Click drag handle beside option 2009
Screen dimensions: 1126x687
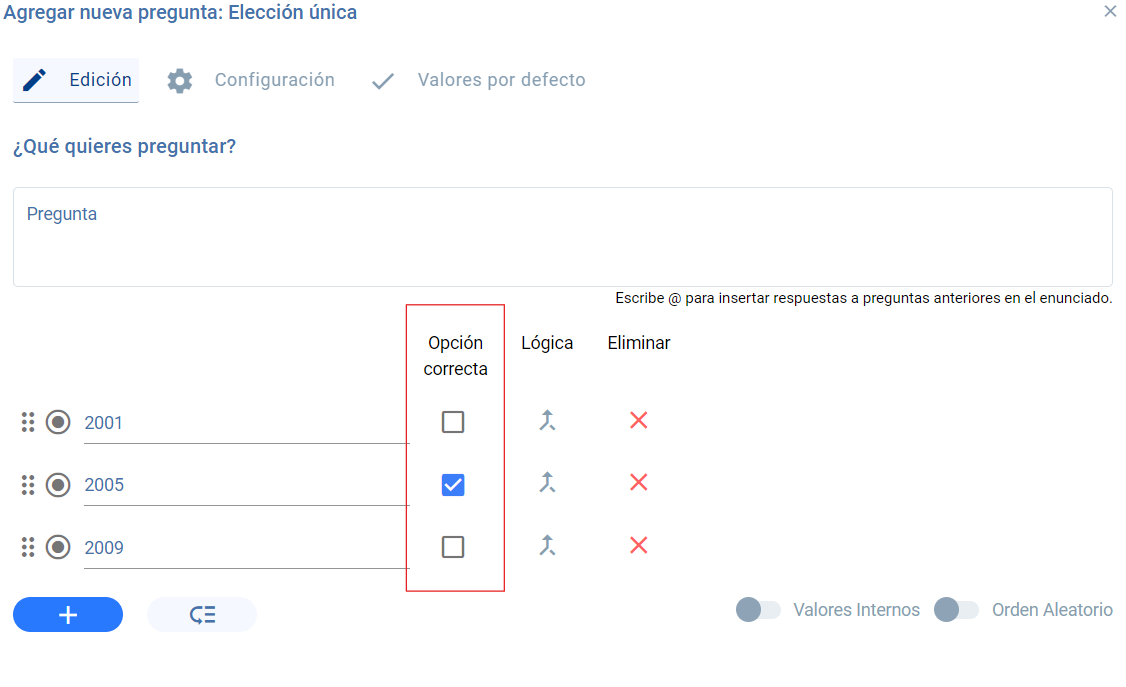pyautogui.click(x=28, y=547)
